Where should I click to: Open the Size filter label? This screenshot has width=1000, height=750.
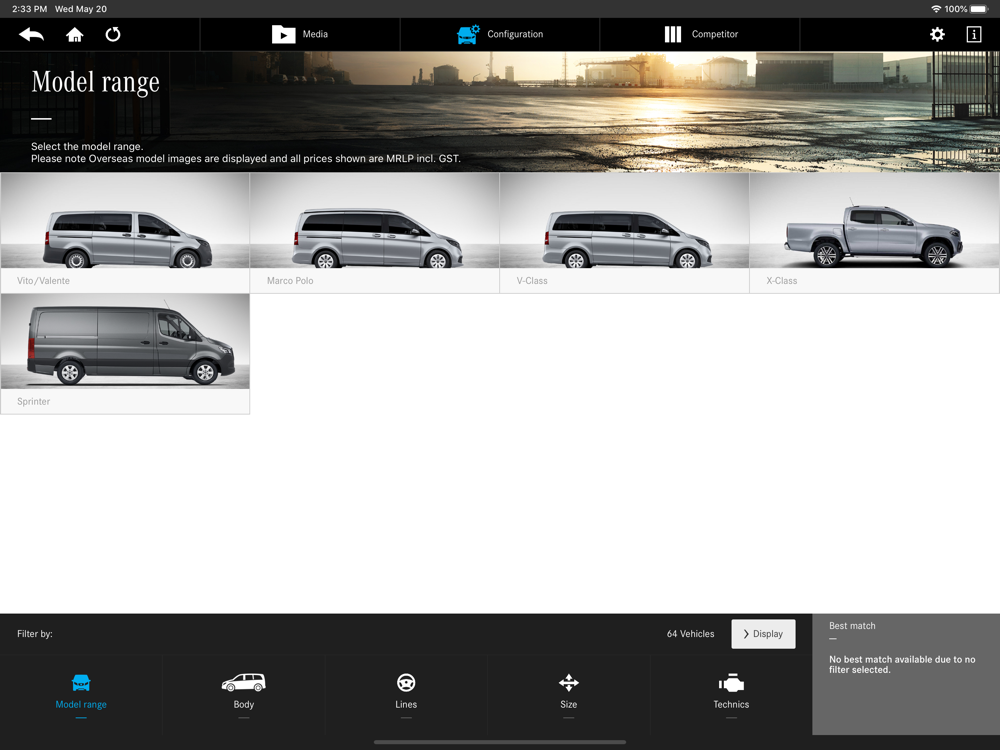pyautogui.click(x=569, y=704)
